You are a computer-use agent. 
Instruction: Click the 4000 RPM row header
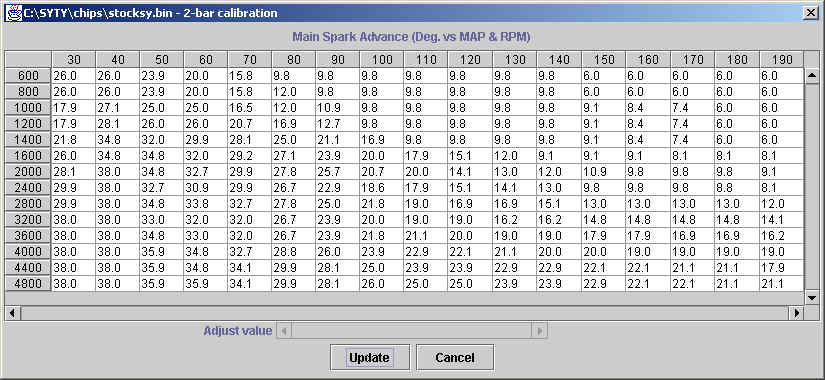(x=28, y=252)
